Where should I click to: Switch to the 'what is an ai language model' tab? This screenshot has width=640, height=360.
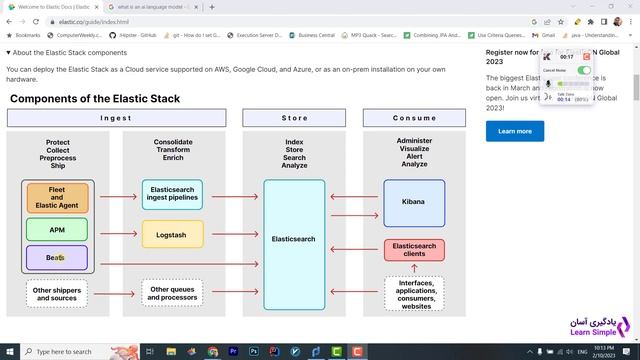tap(153, 7)
